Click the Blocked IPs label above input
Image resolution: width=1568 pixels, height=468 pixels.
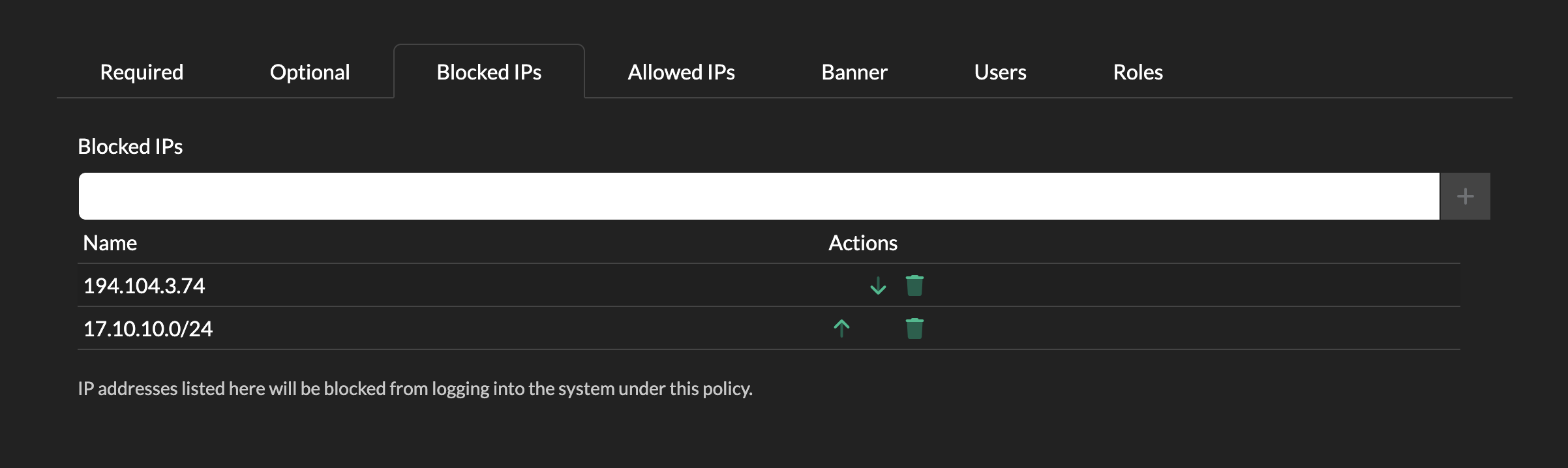[x=130, y=147]
